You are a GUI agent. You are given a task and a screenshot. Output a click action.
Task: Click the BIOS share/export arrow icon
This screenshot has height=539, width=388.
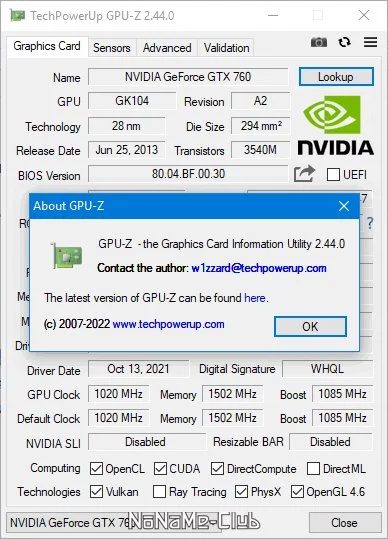304,174
